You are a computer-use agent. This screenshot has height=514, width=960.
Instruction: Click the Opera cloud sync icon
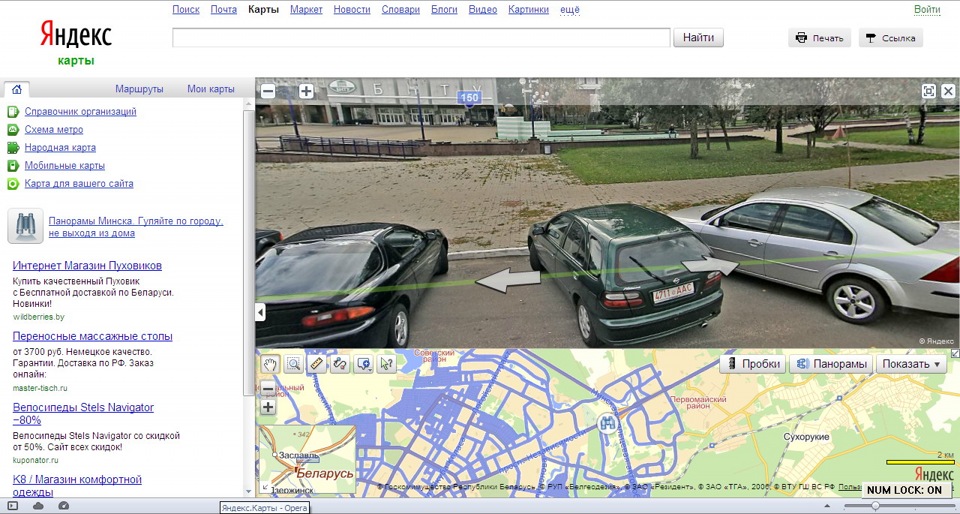pyautogui.click(x=38, y=506)
